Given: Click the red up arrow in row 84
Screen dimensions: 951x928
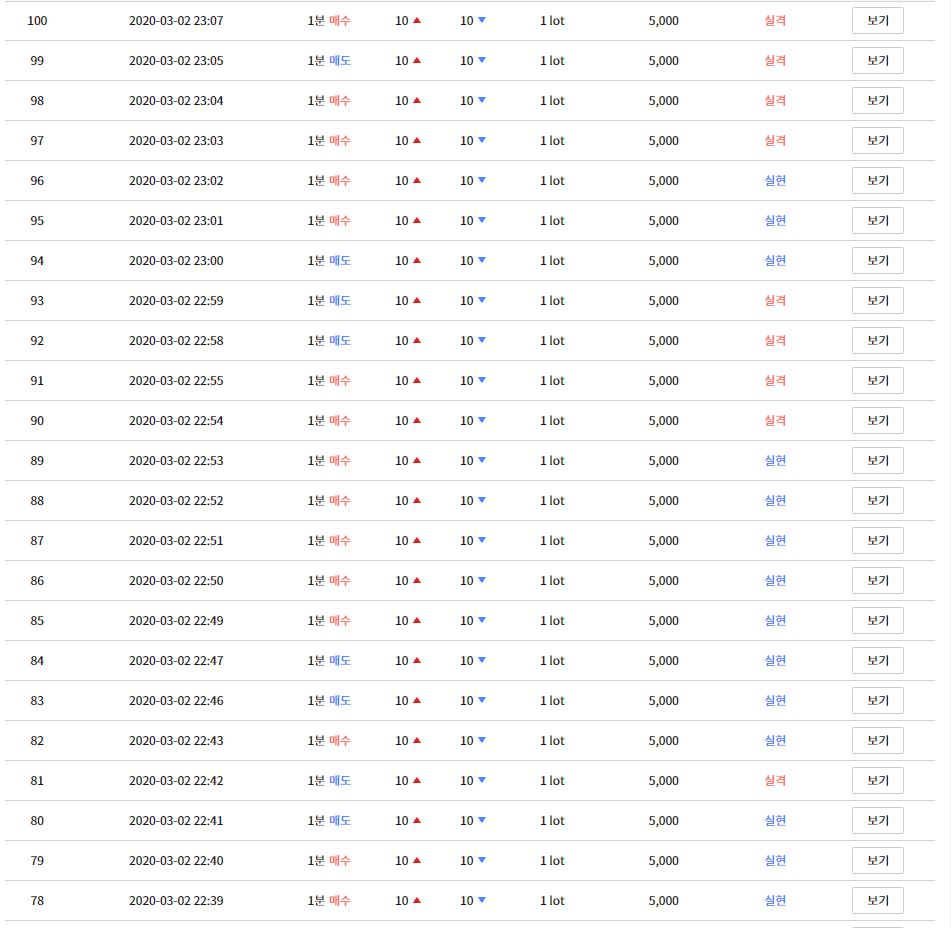Looking at the screenshot, I should click(x=417, y=661).
